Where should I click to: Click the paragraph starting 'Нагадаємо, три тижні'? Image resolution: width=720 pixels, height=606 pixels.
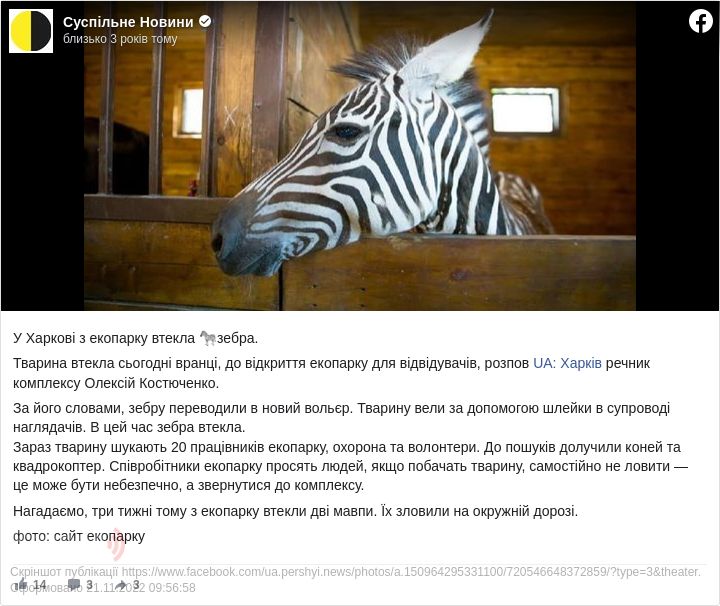295,511
